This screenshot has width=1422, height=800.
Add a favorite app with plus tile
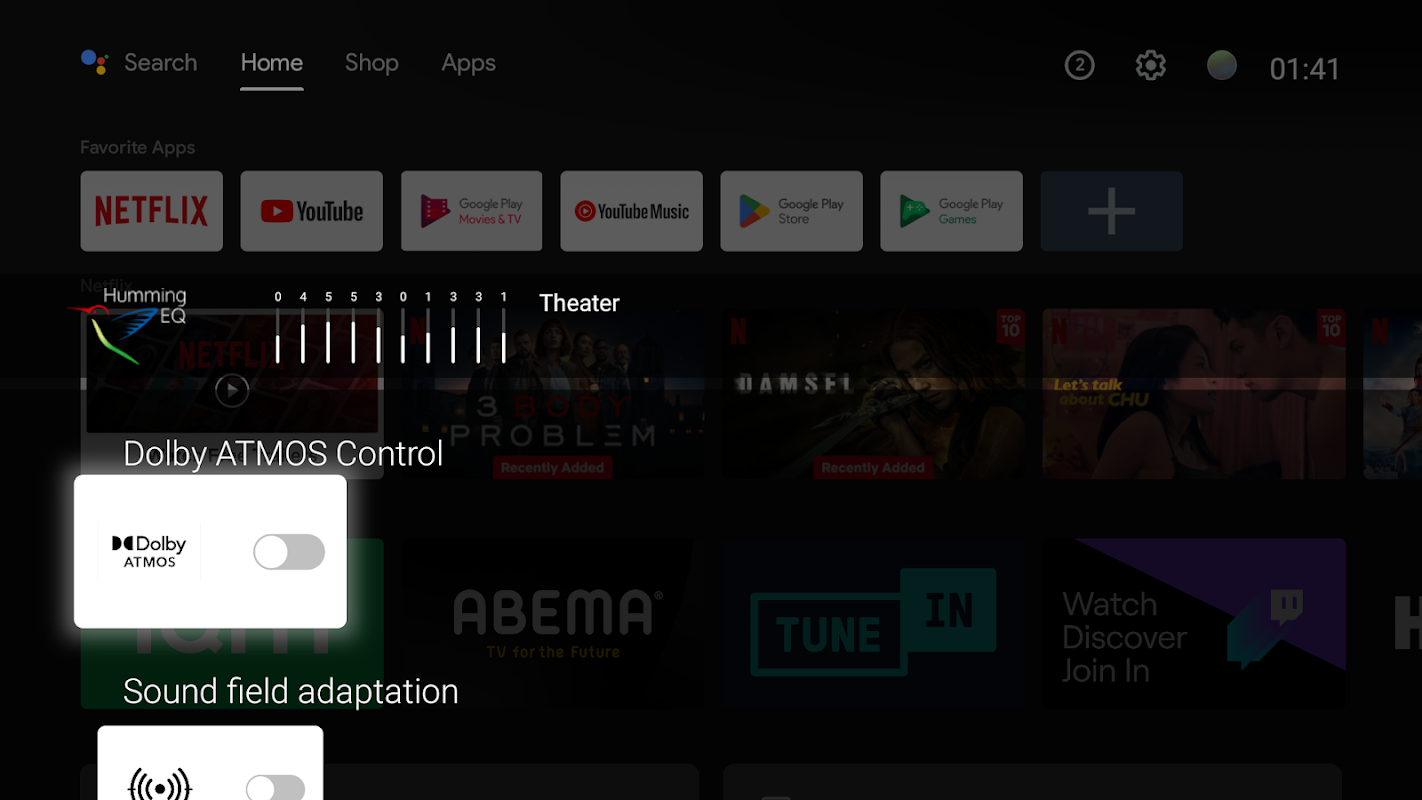click(x=1112, y=211)
